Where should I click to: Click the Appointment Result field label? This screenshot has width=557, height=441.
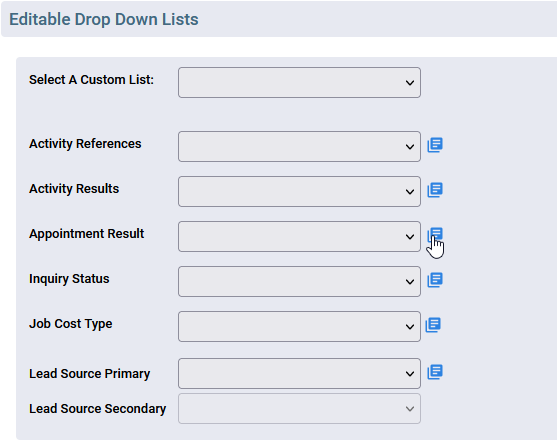tap(87, 234)
